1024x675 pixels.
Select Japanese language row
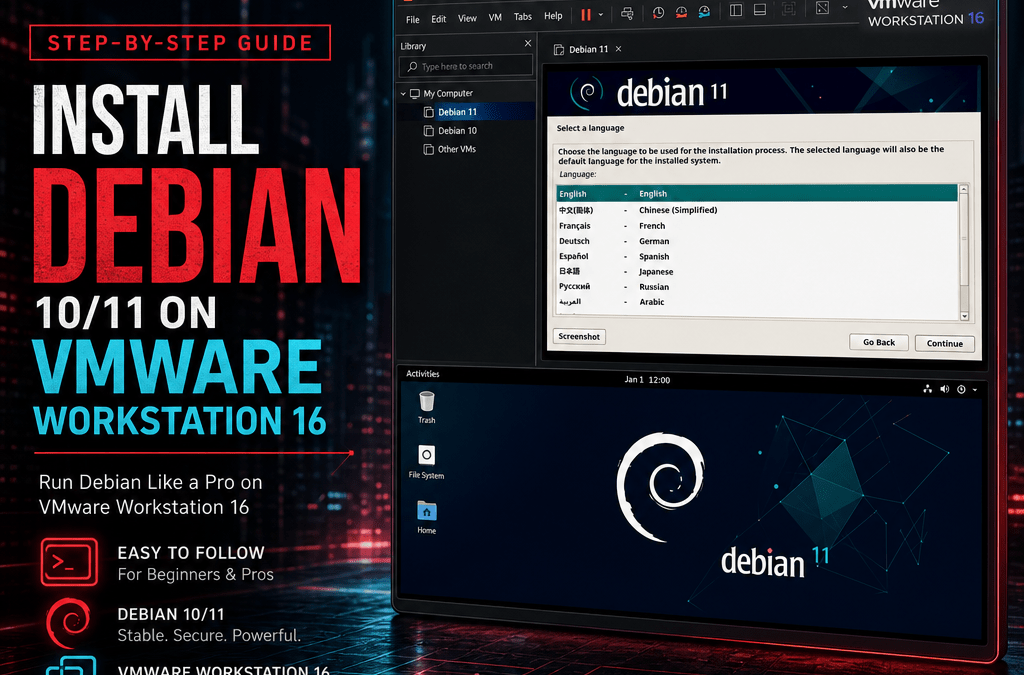coord(757,272)
